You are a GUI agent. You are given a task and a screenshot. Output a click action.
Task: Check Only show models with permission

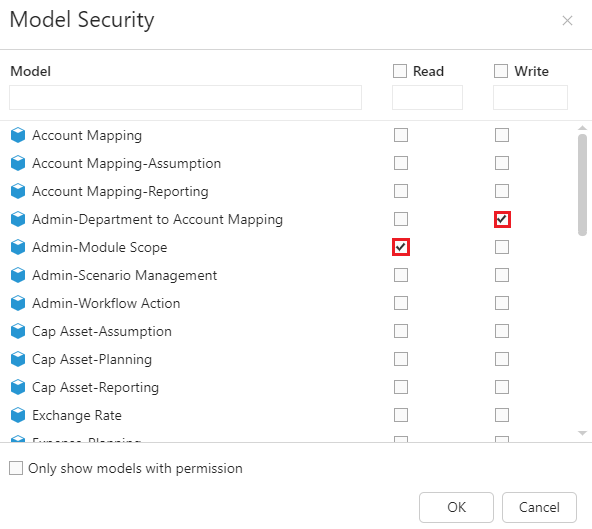16,468
